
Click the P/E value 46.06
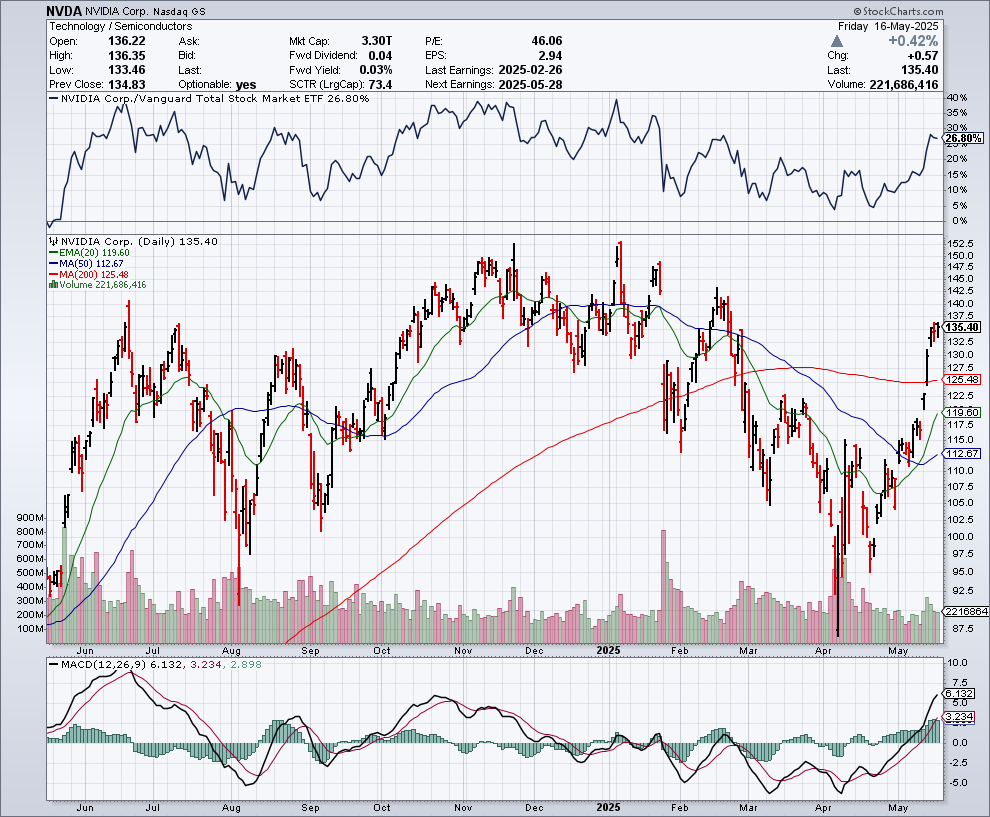point(547,41)
